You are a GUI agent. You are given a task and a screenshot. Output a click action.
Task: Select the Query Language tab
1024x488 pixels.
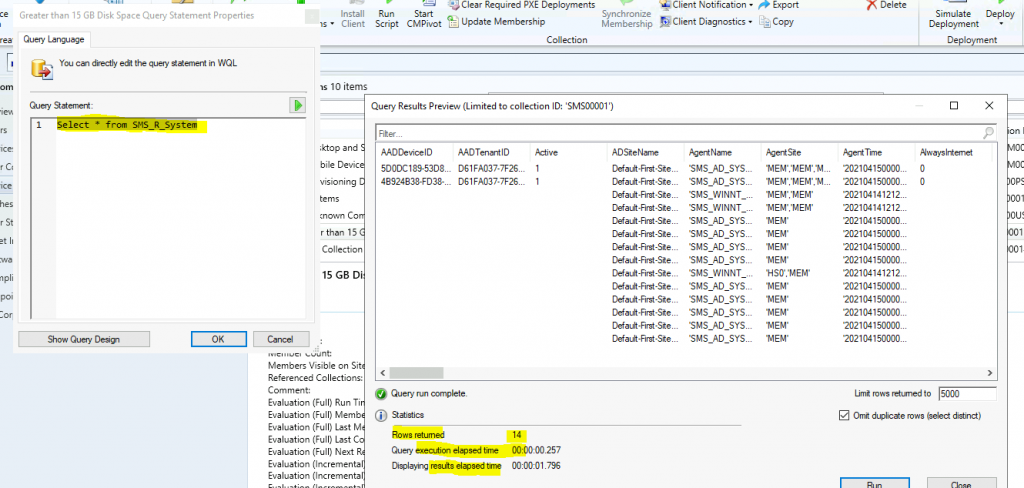[54, 39]
